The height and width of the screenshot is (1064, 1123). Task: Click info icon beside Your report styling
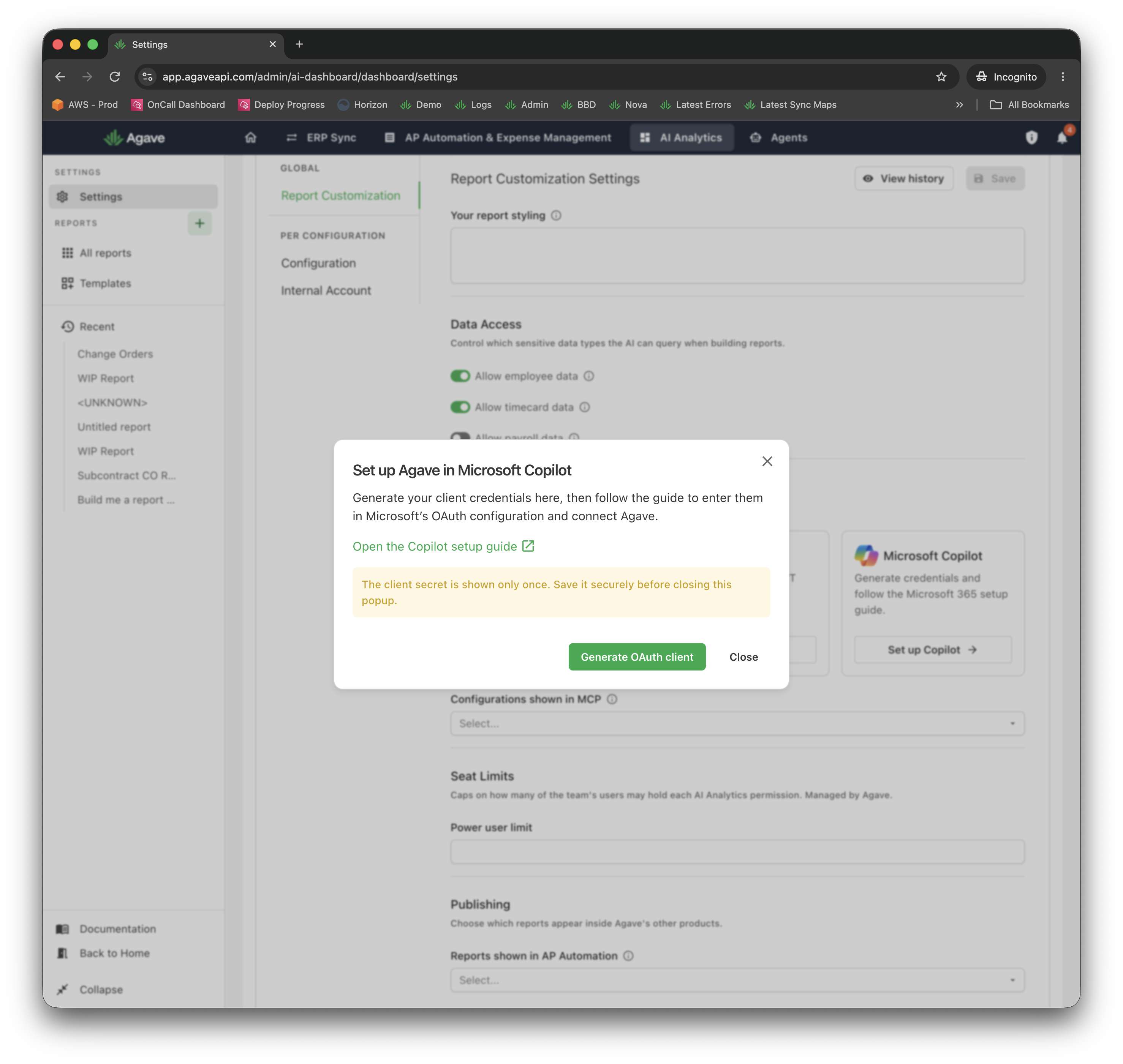point(556,216)
